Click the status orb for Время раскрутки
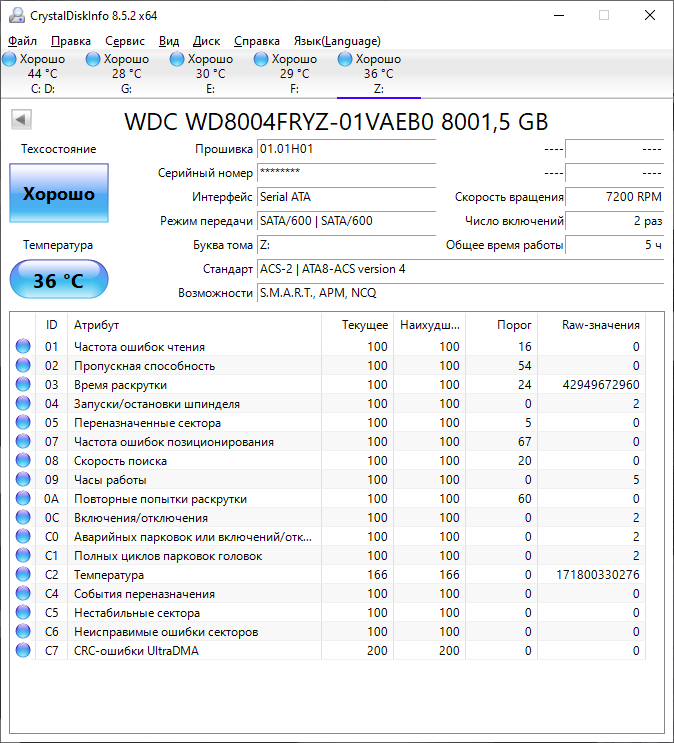 23,384
